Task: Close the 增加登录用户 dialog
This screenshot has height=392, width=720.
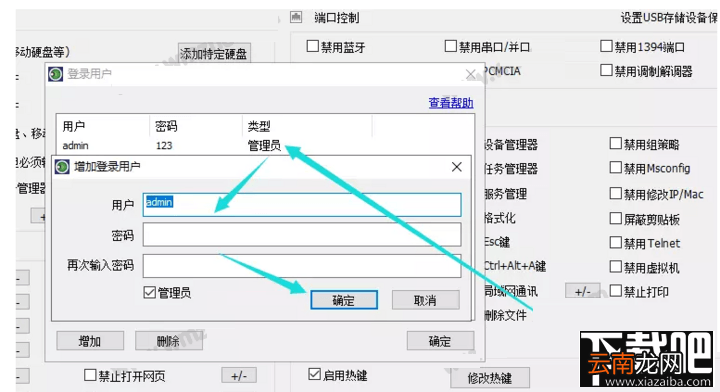Action: 456,167
